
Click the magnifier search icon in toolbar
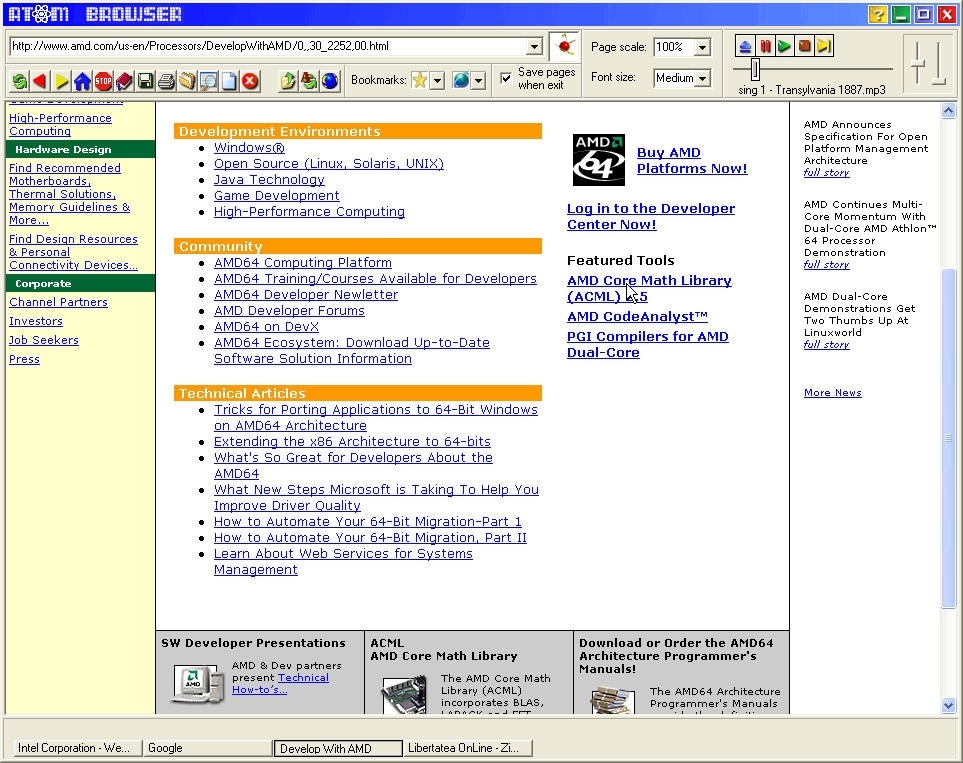tap(208, 81)
